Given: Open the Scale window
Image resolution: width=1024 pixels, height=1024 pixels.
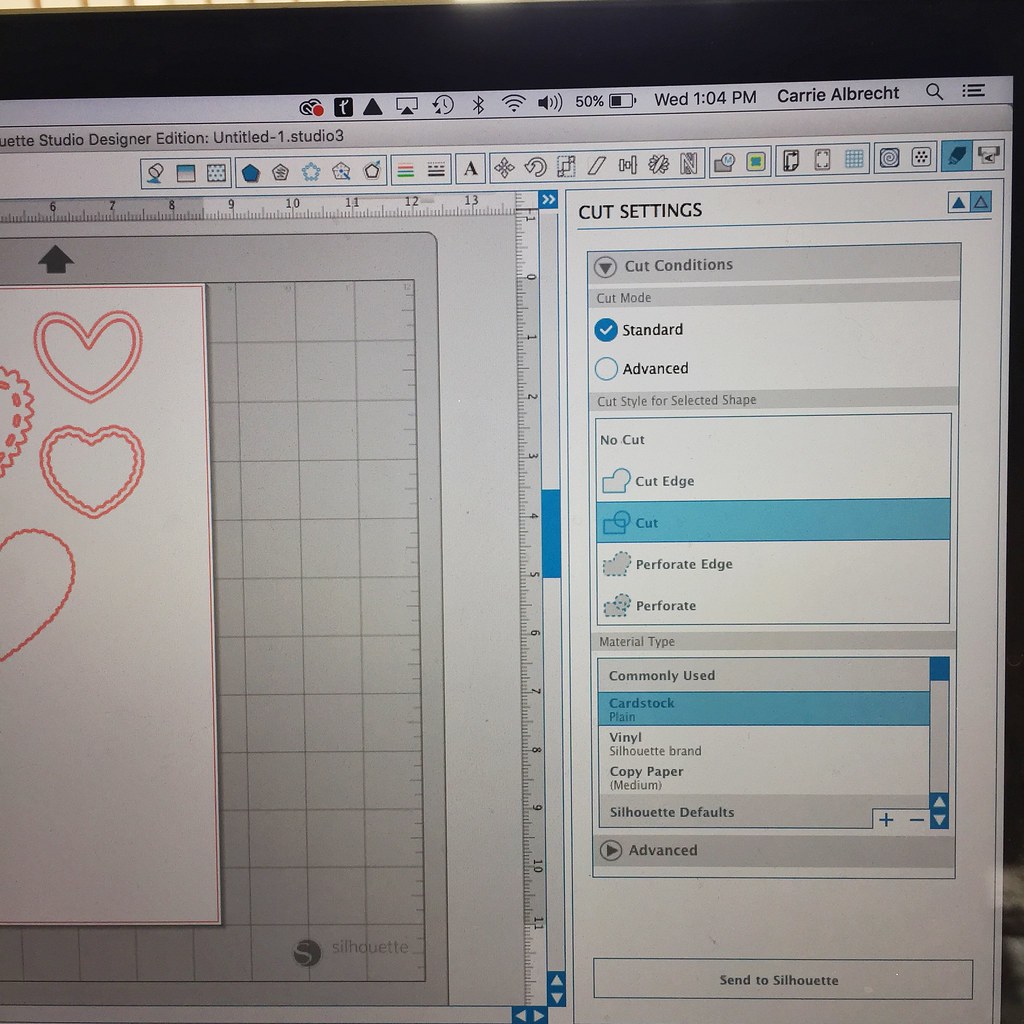Looking at the screenshot, I should coord(566,166).
